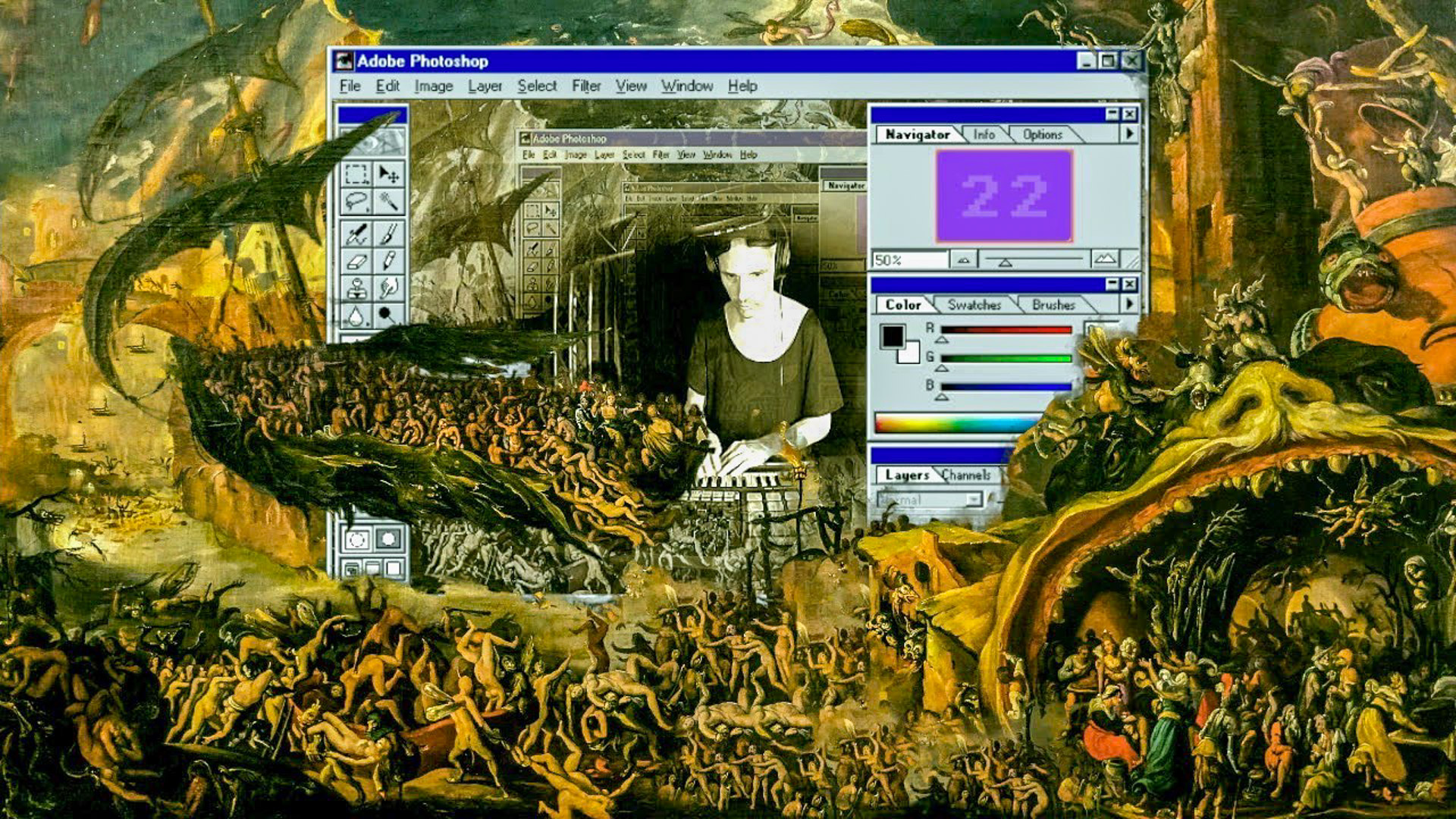Click the Navigator zoom slider handle
This screenshot has width=1456, height=819.
1005,262
